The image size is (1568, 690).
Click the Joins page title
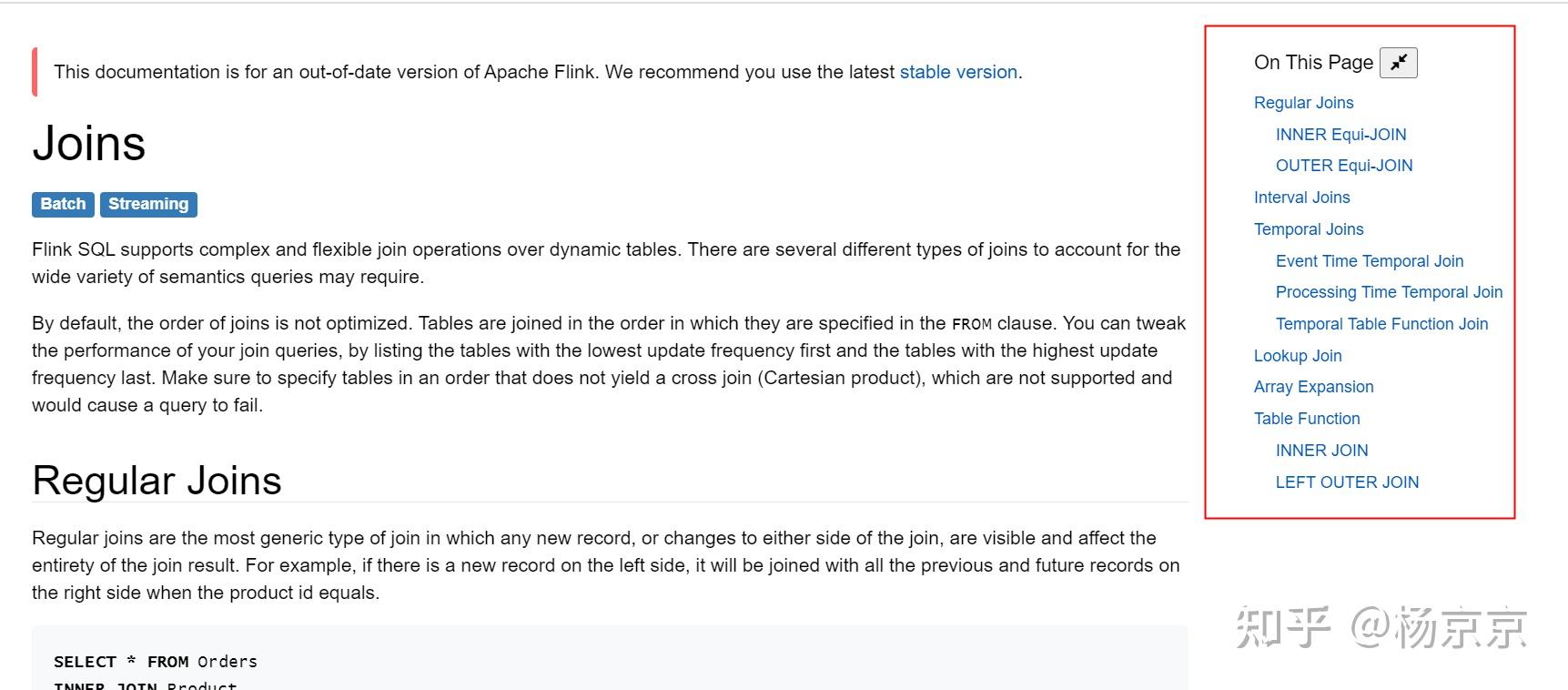click(89, 144)
